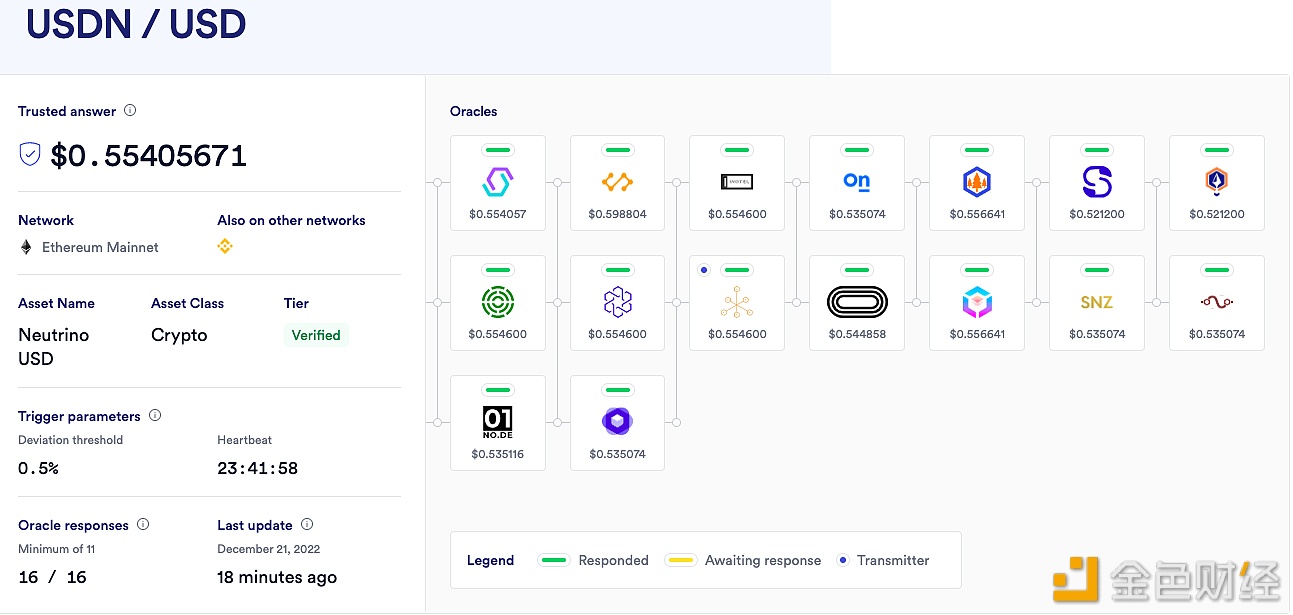Click the BNB Chain network icon
This screenshot has width=1293, height=615.
coord(225,246)
